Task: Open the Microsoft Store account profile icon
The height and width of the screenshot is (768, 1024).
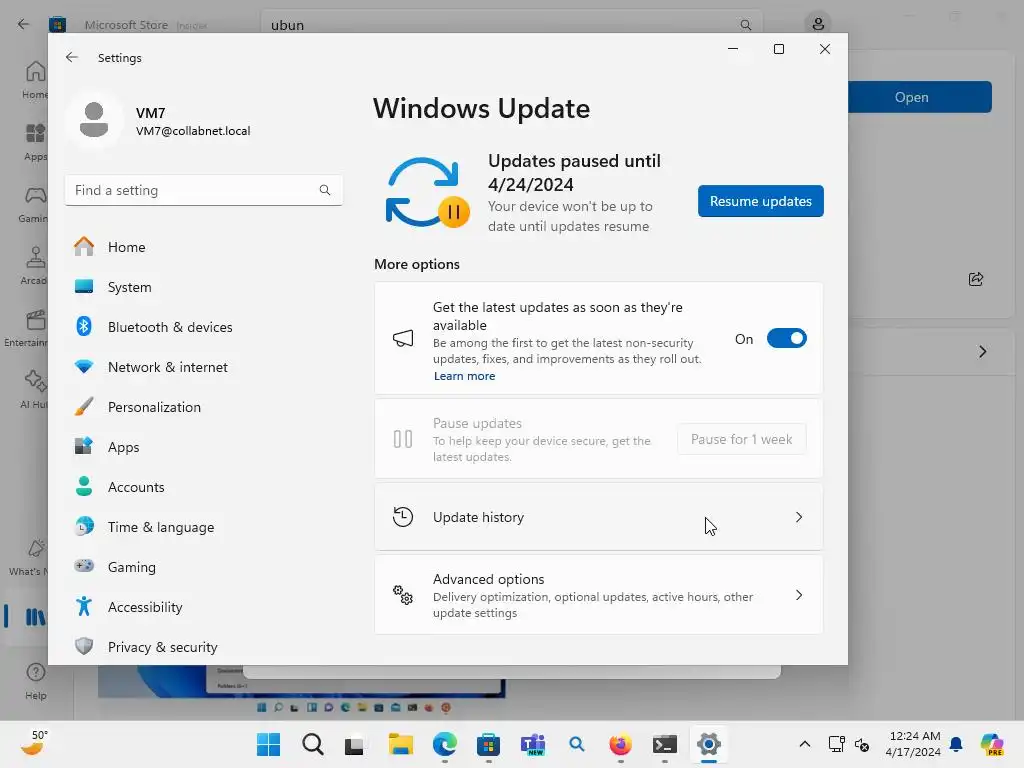Action: tap(818, 24)
